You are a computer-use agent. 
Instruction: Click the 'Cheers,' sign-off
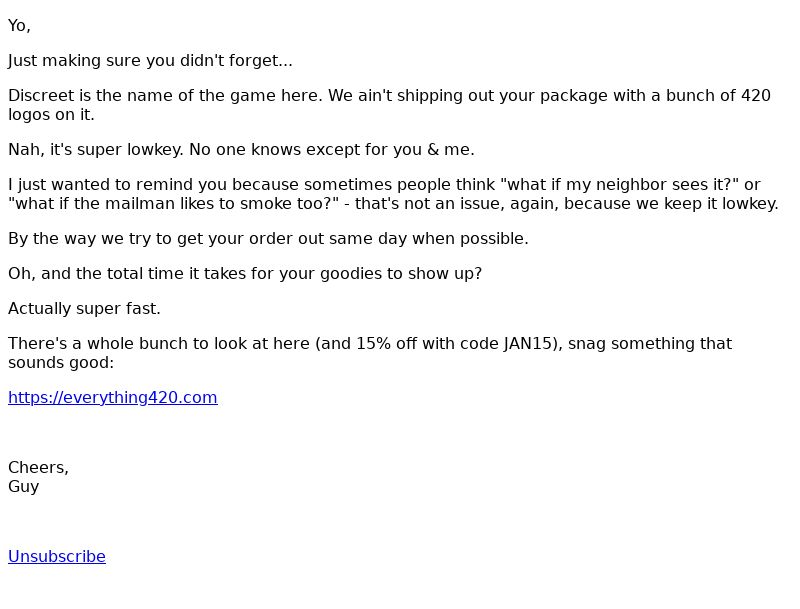[38, 467]
